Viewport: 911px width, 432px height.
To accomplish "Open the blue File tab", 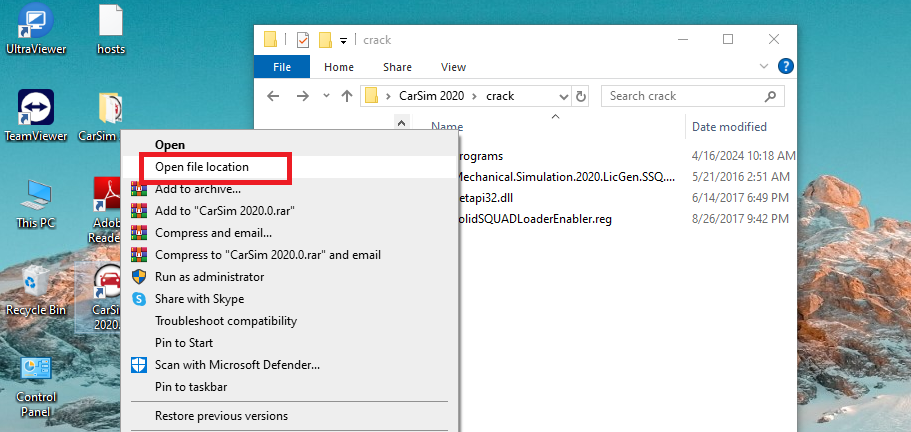I will (x=282, y=67).
